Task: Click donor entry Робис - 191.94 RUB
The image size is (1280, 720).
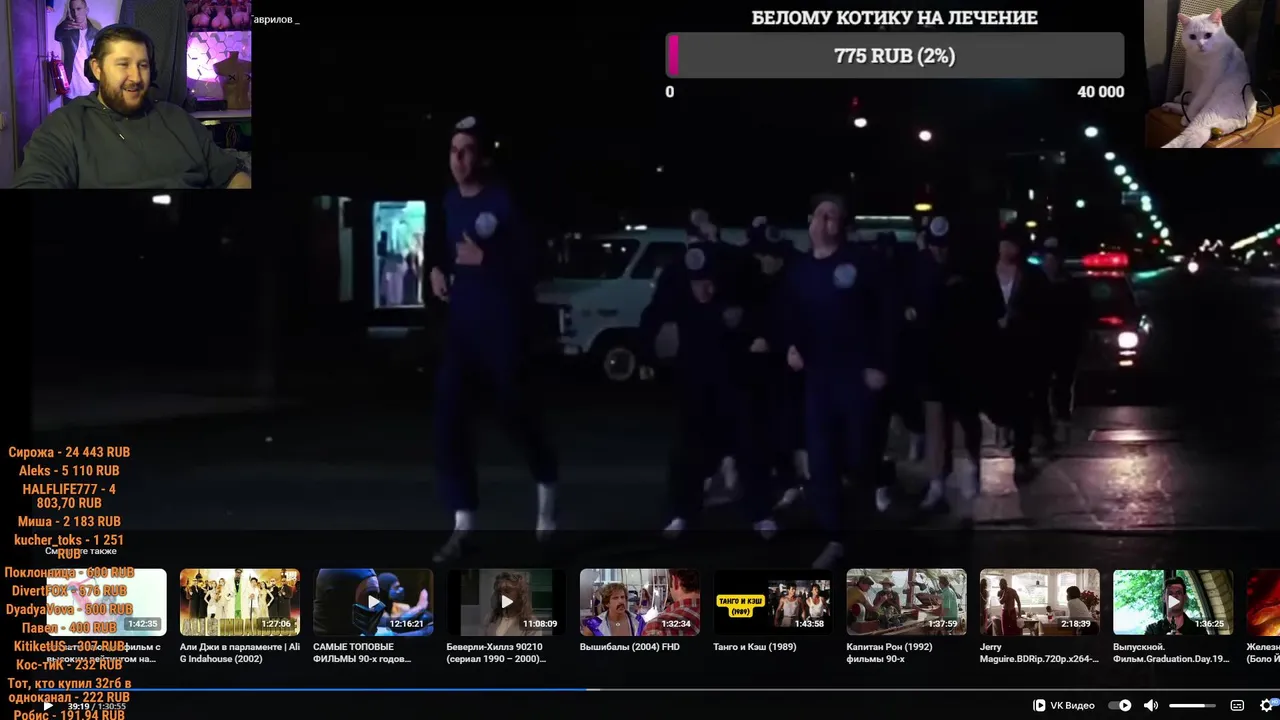Action: tap(69, 715)
